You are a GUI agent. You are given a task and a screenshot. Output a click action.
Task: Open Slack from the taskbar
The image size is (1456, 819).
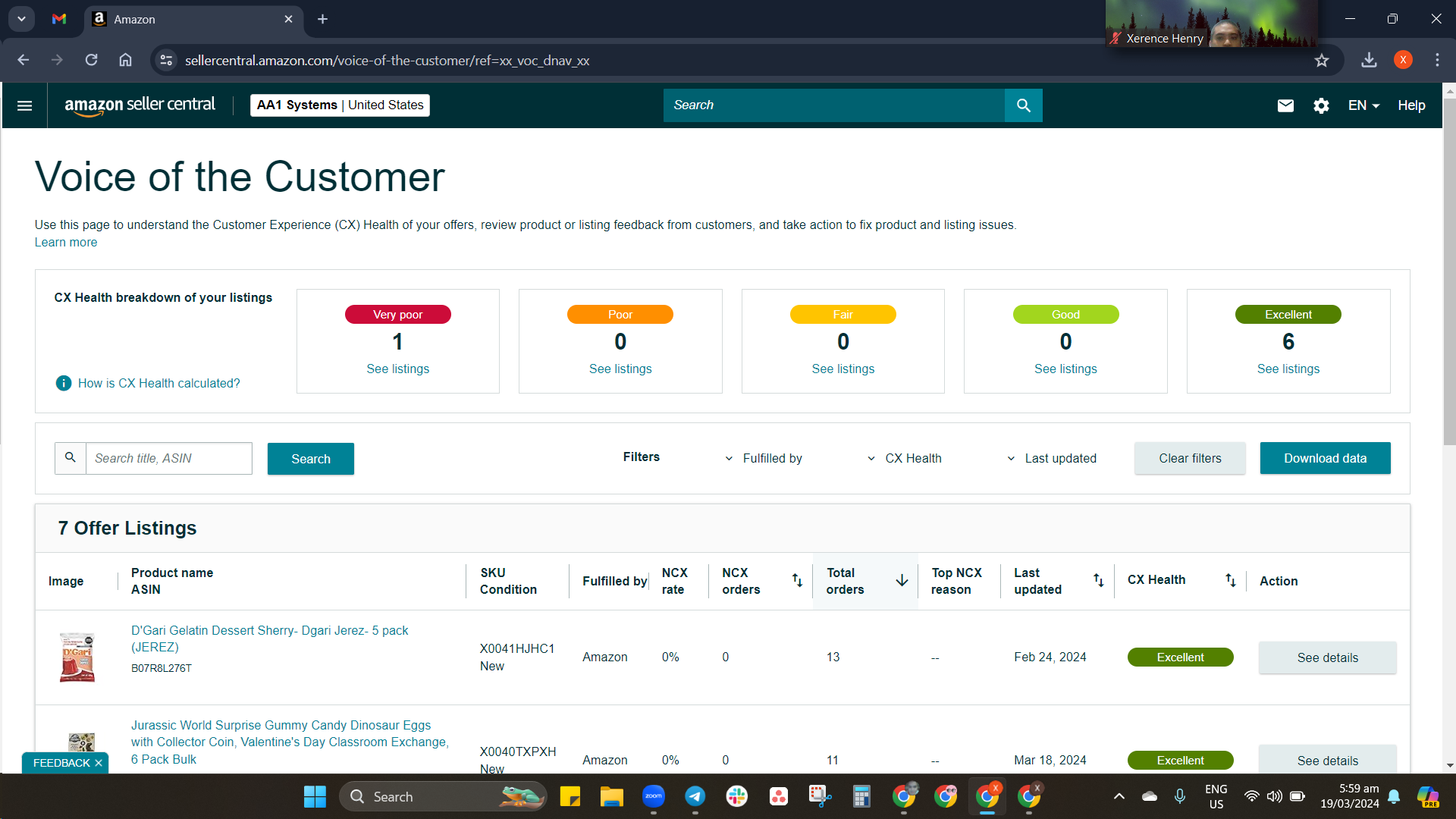click(736, 796)
